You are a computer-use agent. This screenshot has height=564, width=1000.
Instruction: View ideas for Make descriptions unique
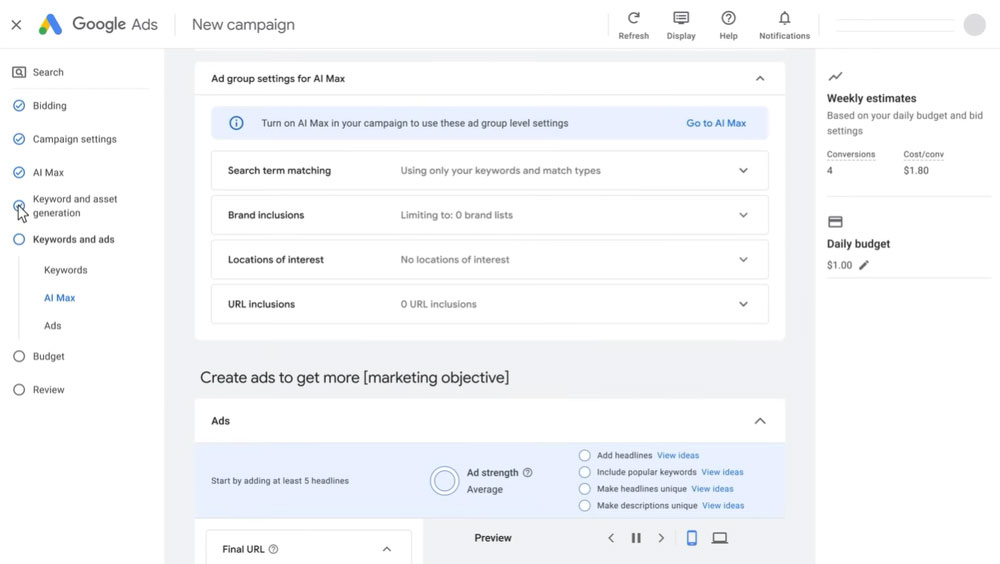(723, 505)
